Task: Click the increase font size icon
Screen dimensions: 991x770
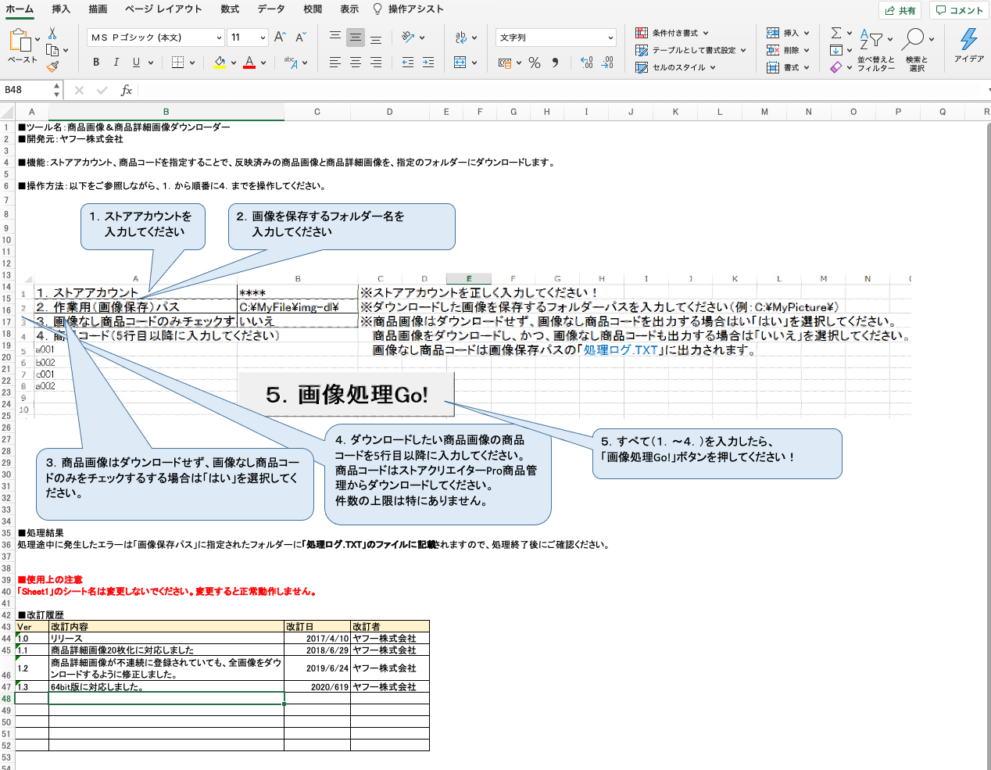Action: [x=280, y=38]
